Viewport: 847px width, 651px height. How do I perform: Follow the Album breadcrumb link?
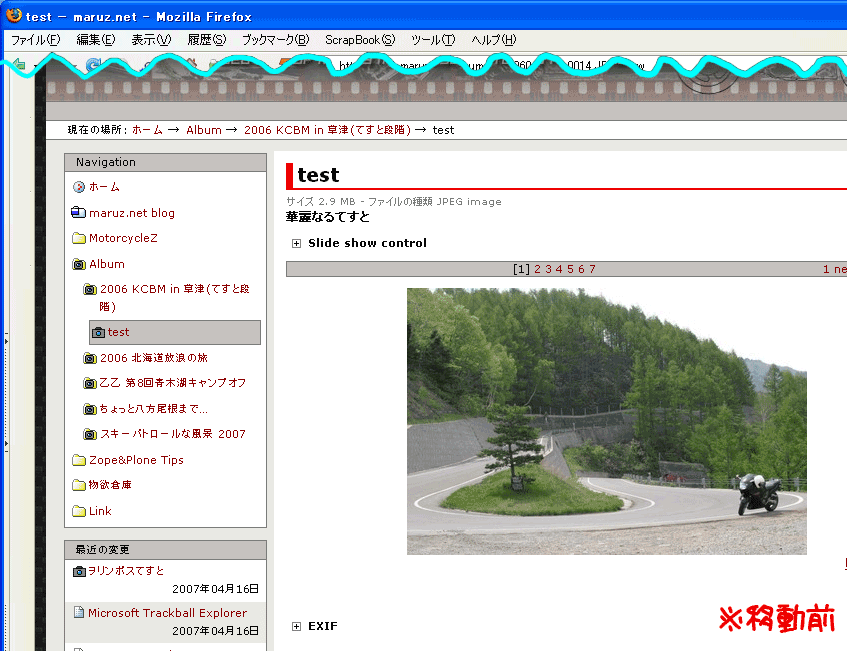pos(204,130)
